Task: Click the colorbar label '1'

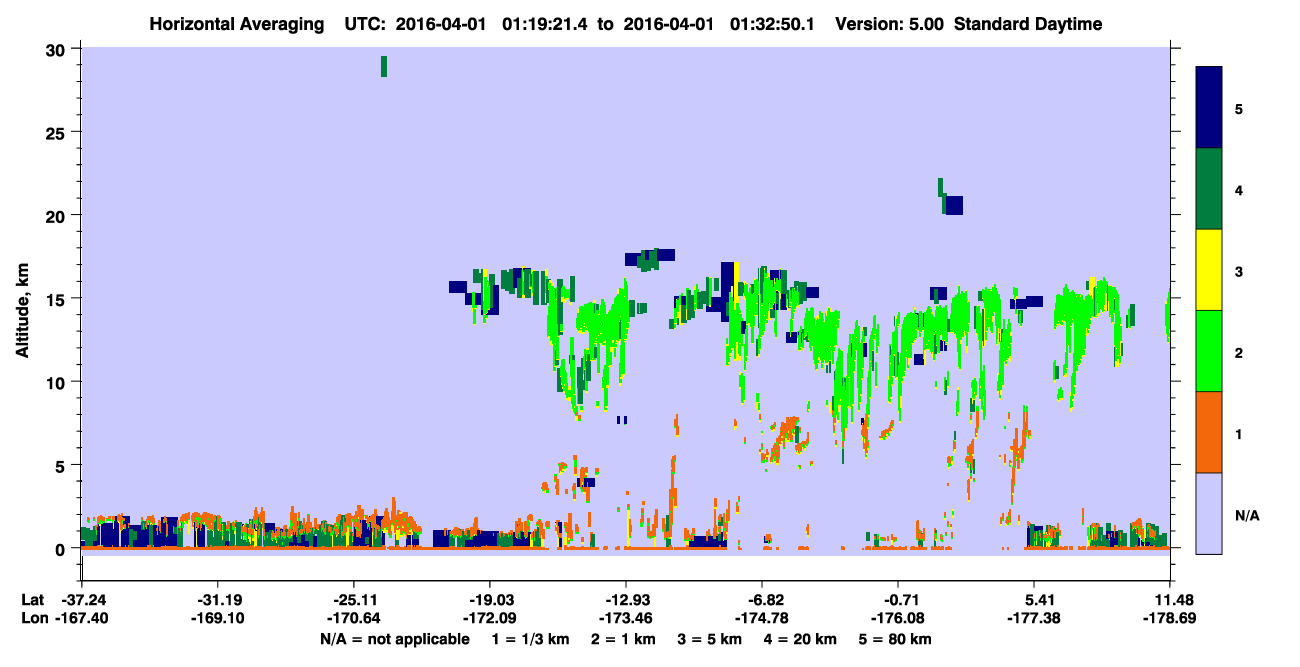Action: (1239, 433)
